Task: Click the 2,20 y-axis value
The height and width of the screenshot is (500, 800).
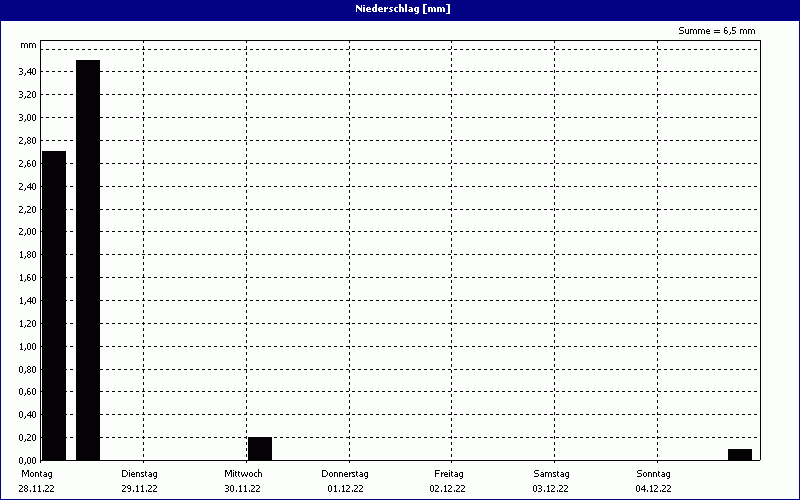Action: coord(27,210)
